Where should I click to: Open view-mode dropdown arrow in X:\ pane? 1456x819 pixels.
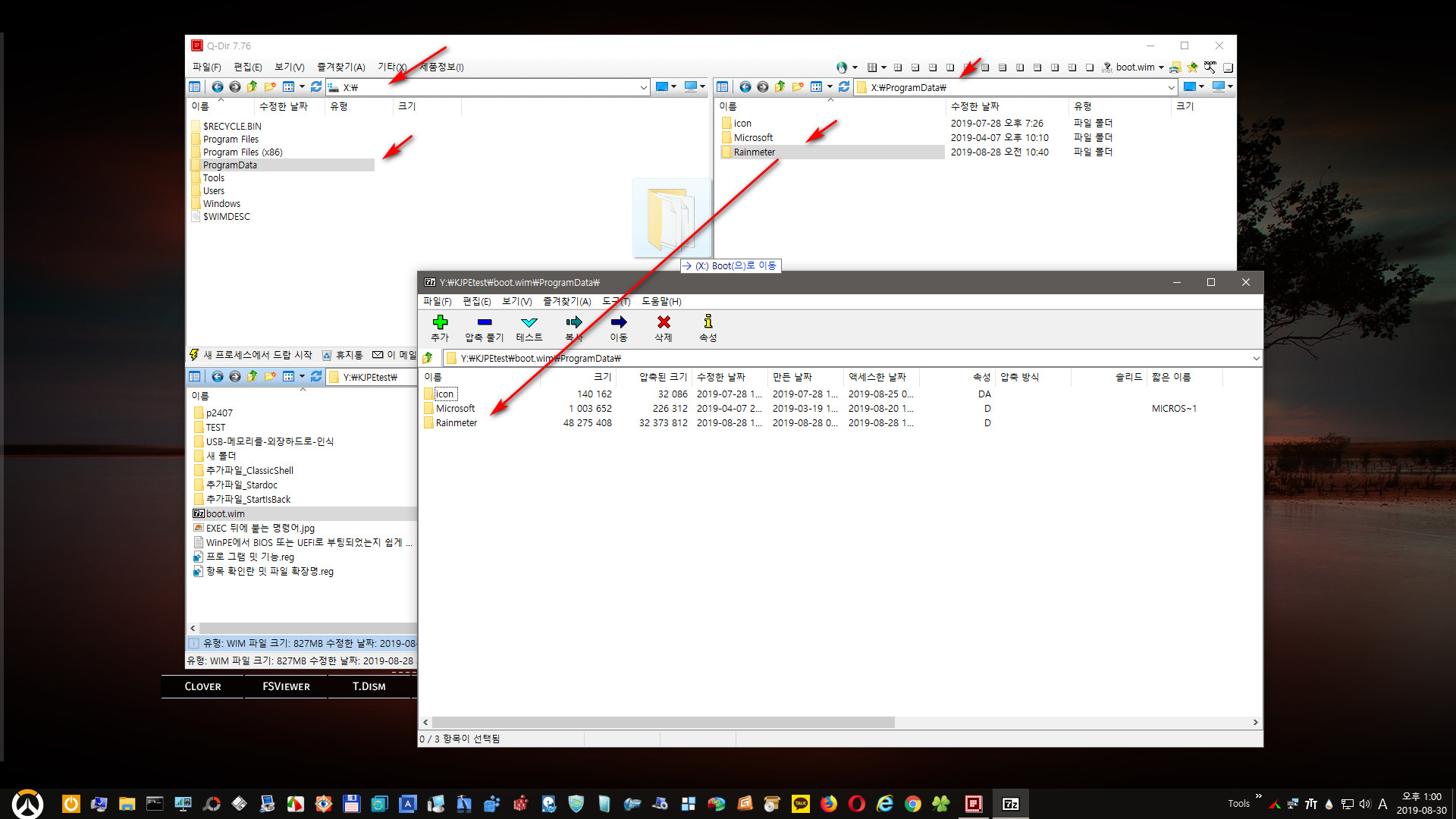point(302,87)
